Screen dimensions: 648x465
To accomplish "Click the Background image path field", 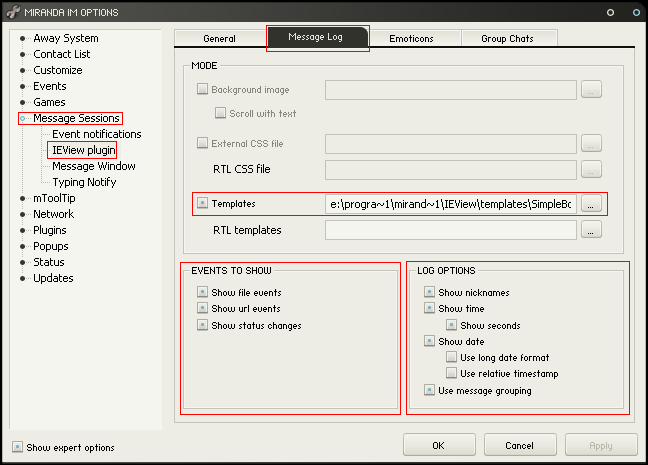I will click(x=451, y=90).
